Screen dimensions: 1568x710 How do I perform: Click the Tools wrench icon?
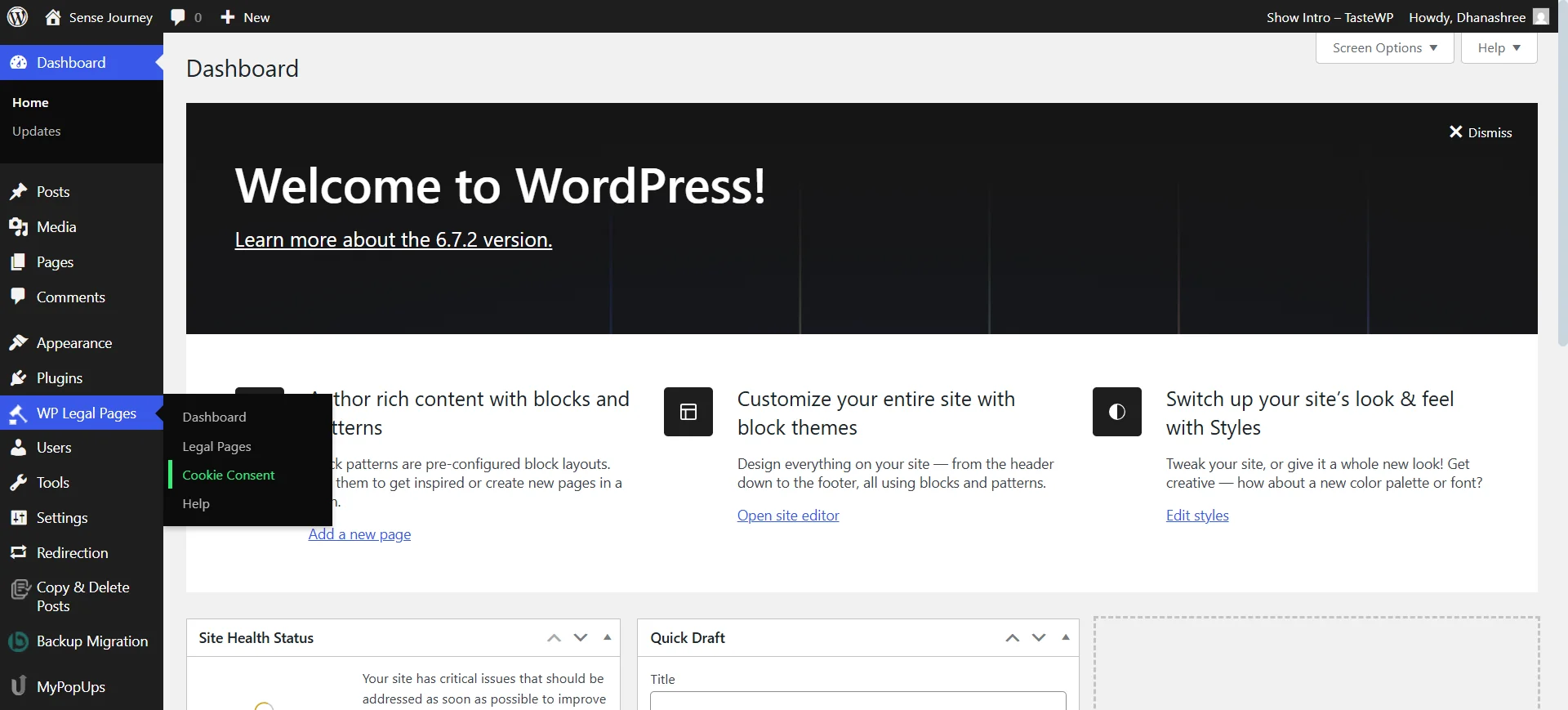[18, 483]
